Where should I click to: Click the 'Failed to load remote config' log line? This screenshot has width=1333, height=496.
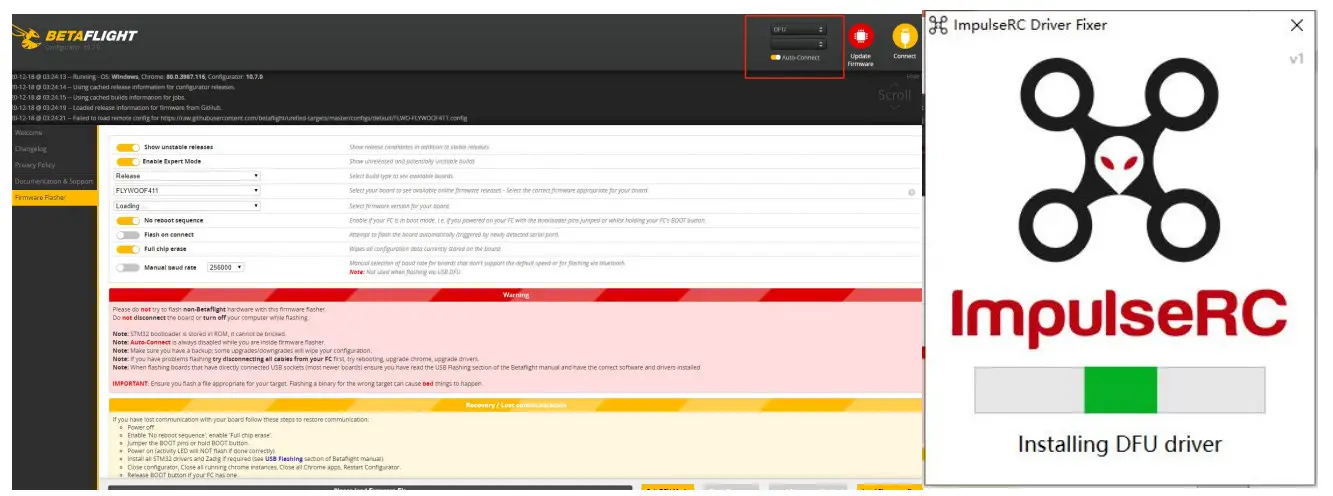(x=241, y=118)
